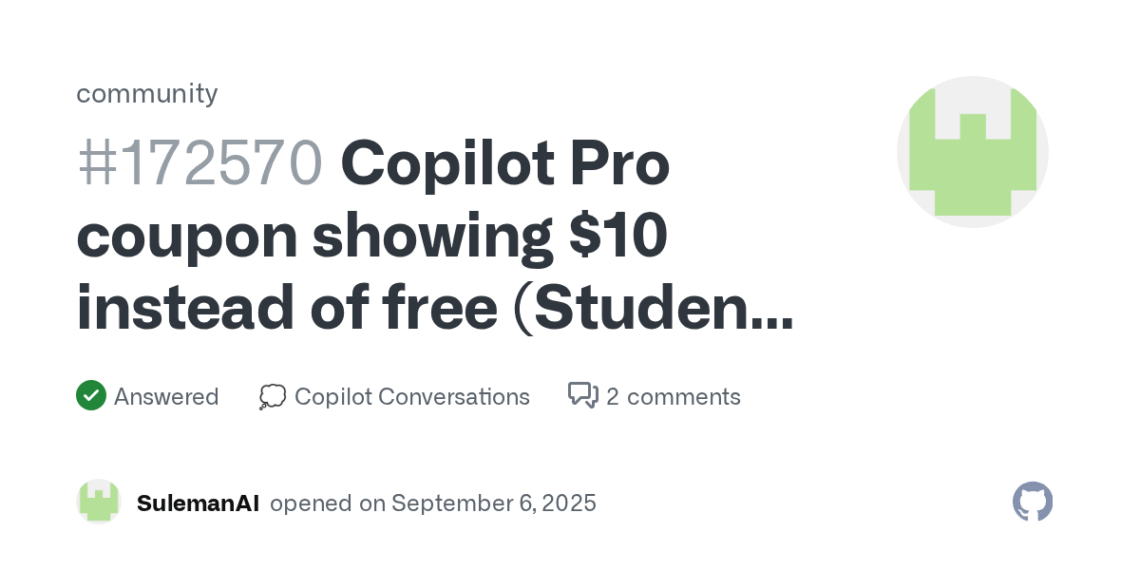Viewport: 1140px width, 570px height.
Task: Open the large green avatar image
Action: click(x=972, y=152)
